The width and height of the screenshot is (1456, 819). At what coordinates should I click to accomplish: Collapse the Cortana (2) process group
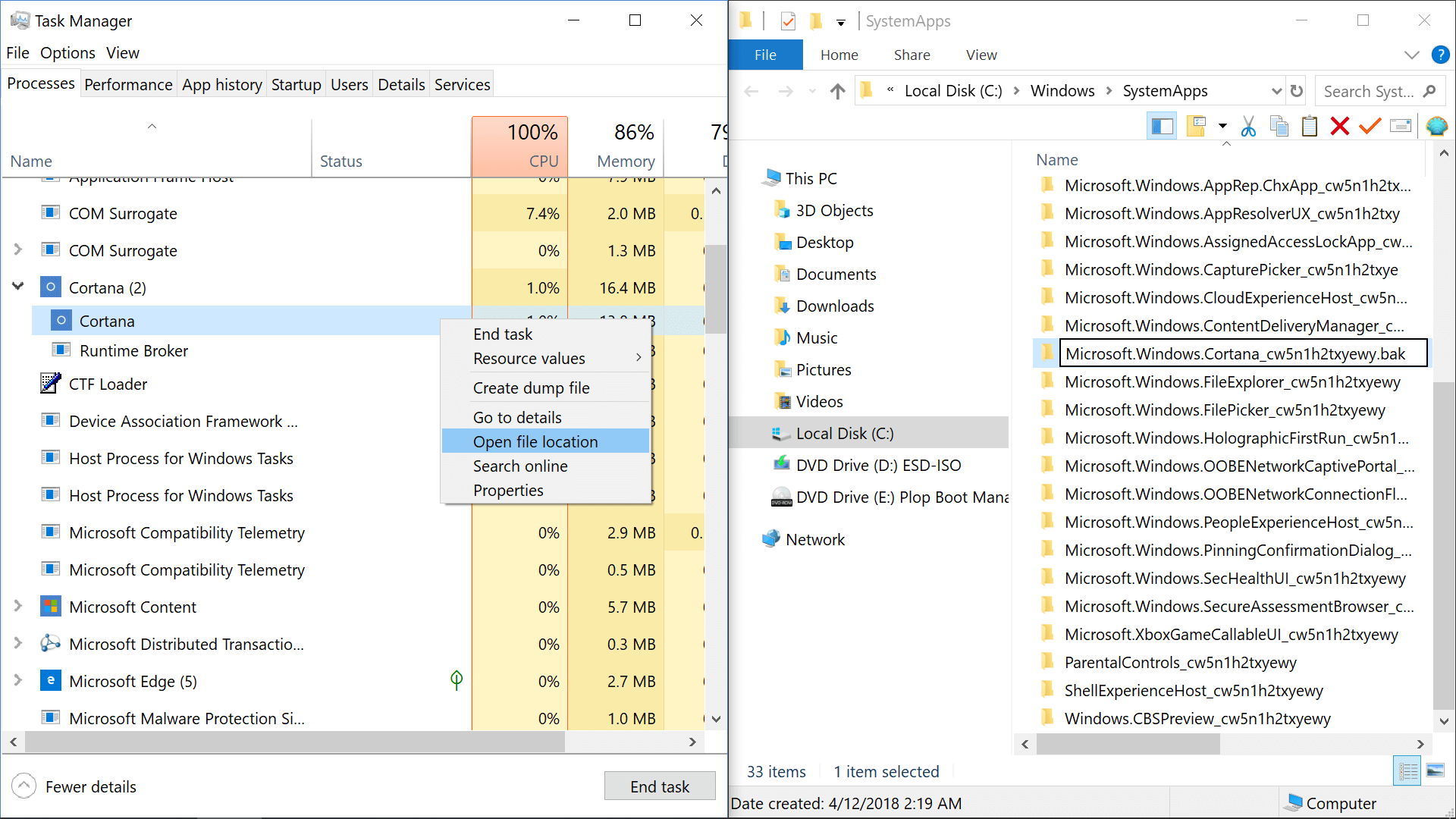click(x=18, y=287)
